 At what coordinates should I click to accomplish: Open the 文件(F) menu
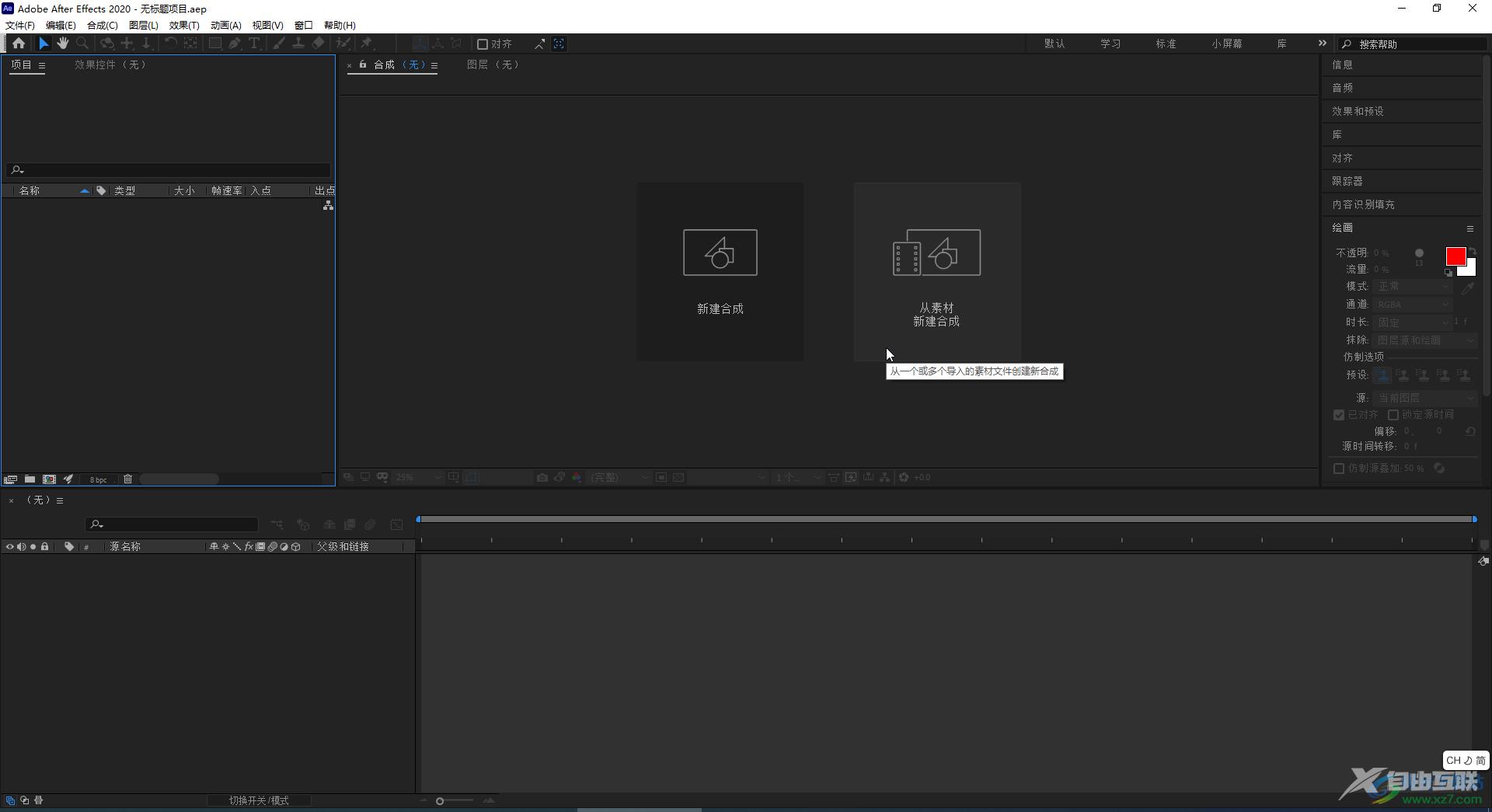click(x=20, y=25)
